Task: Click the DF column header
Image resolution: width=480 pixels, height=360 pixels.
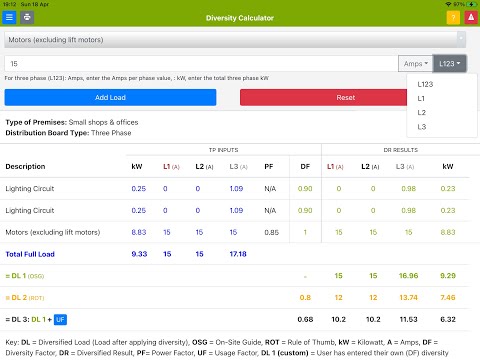Action: (x=305, y=166)
